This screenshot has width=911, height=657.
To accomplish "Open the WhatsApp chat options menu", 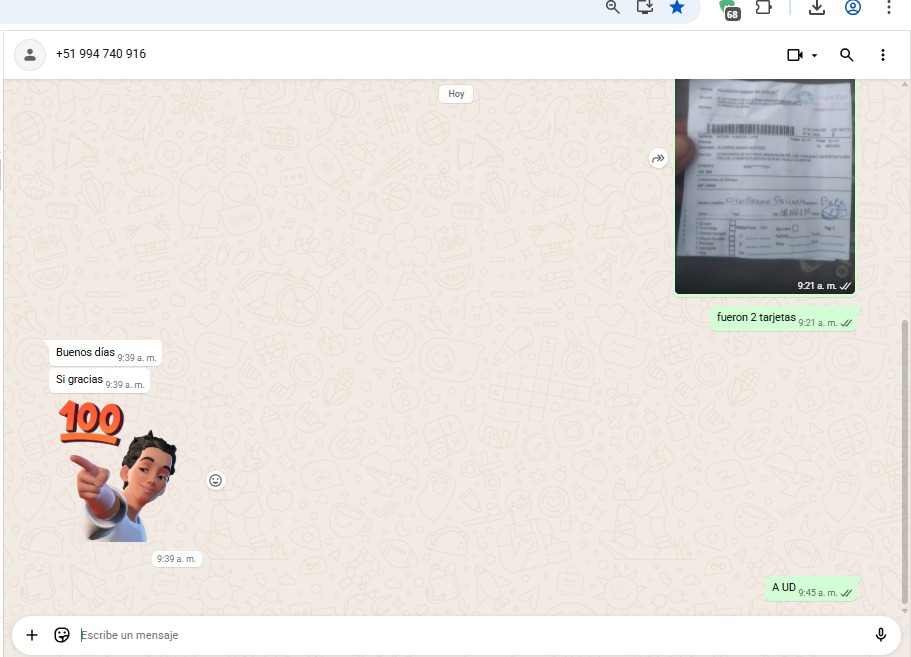I will click(x=883, y=55).
